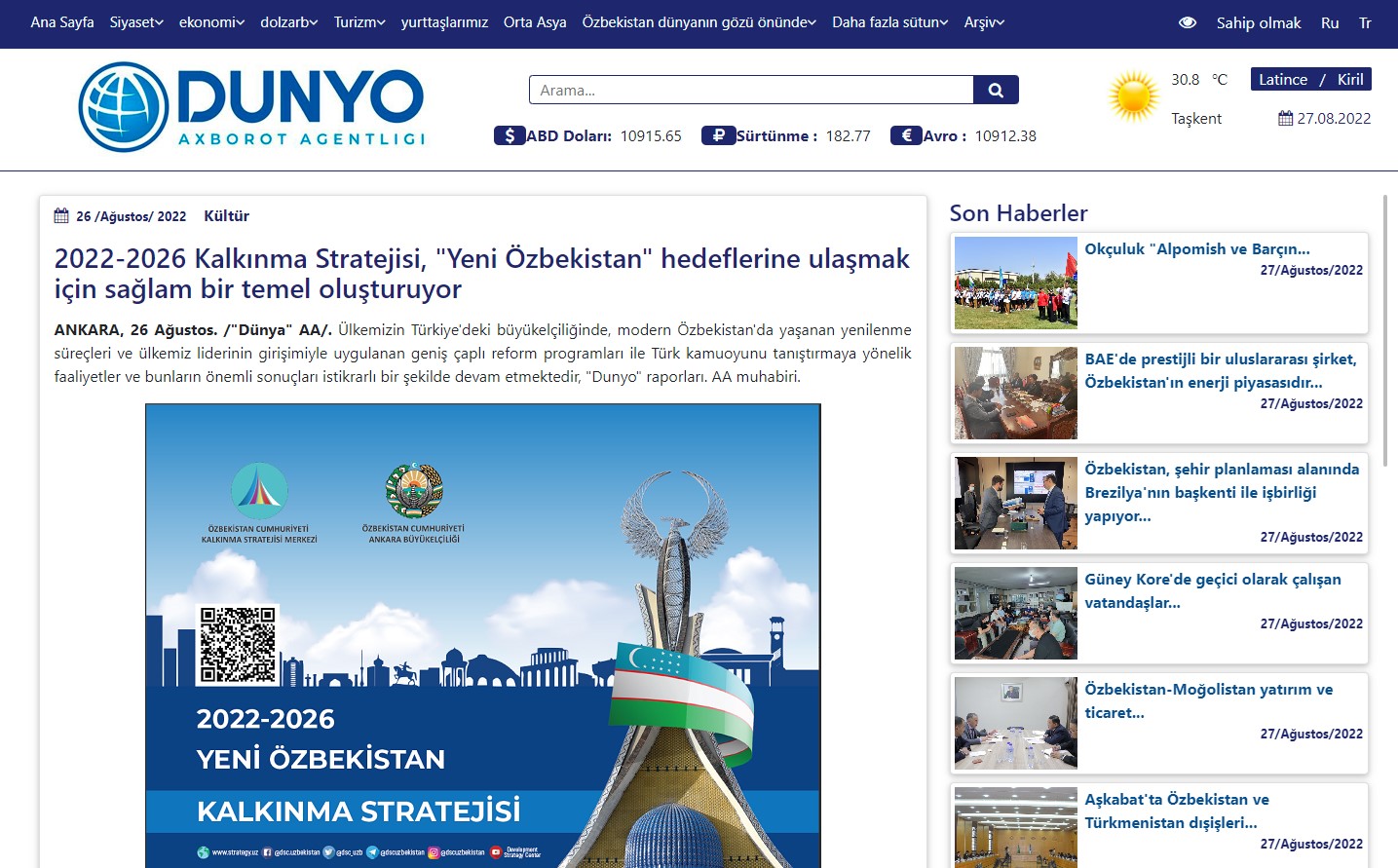This screenshot has height=868, width=1398.
Task: Open the Orta Asya menu item
Action: coord(535,22)
